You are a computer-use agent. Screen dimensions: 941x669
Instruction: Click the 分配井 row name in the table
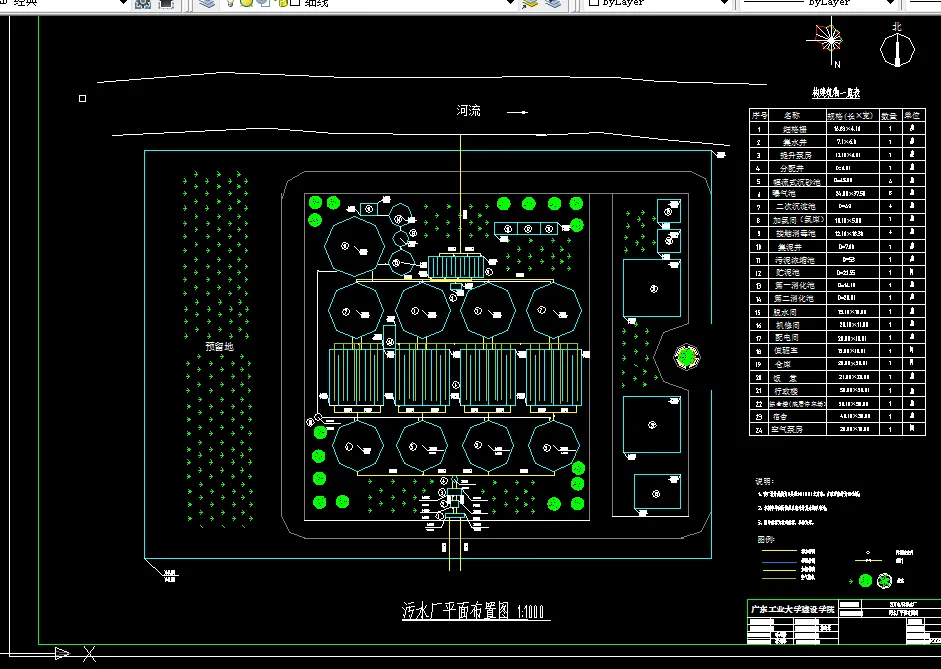(792, 168)
